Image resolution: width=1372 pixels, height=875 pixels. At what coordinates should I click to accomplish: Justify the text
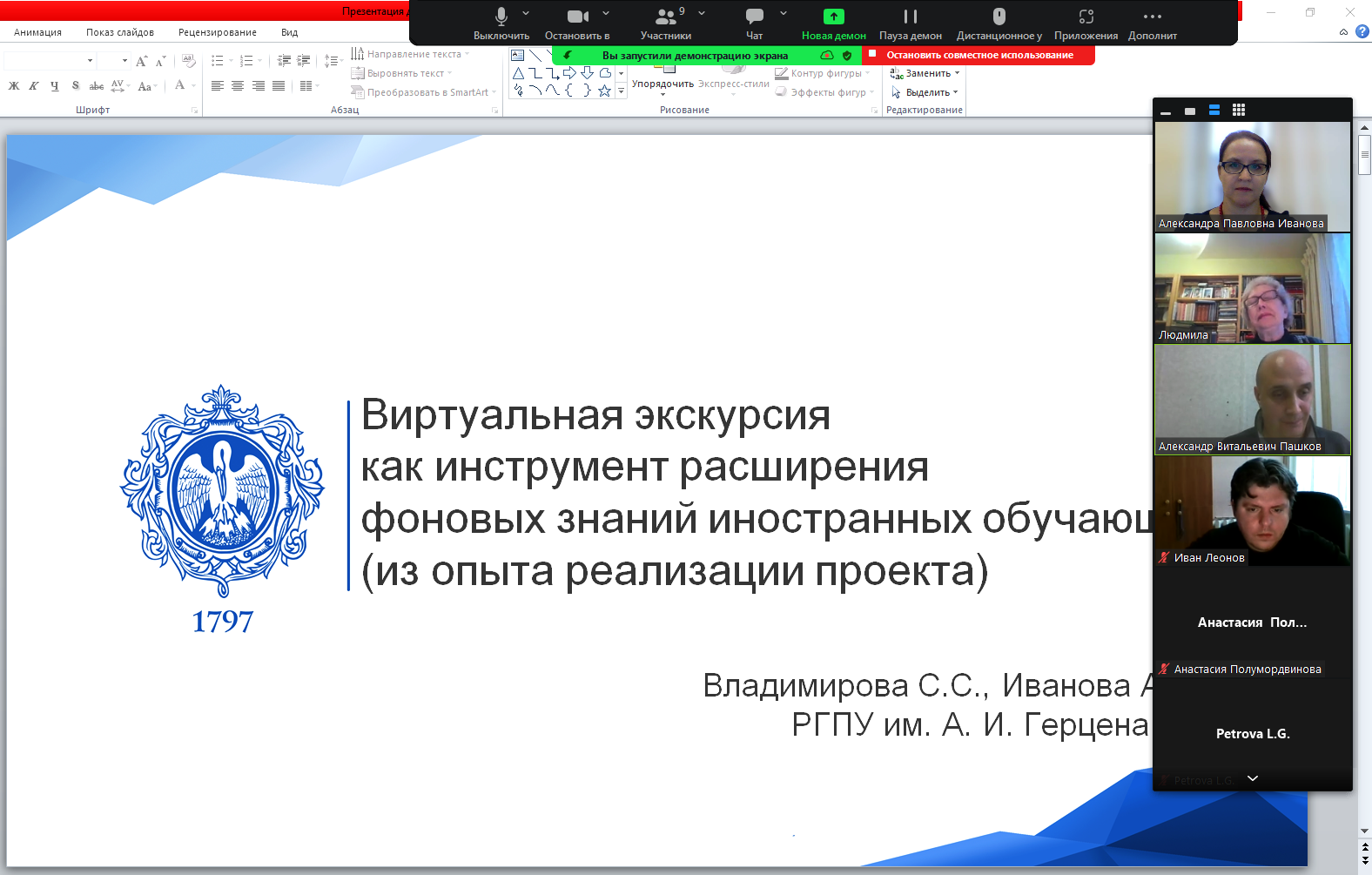click(x=279, y=85)
